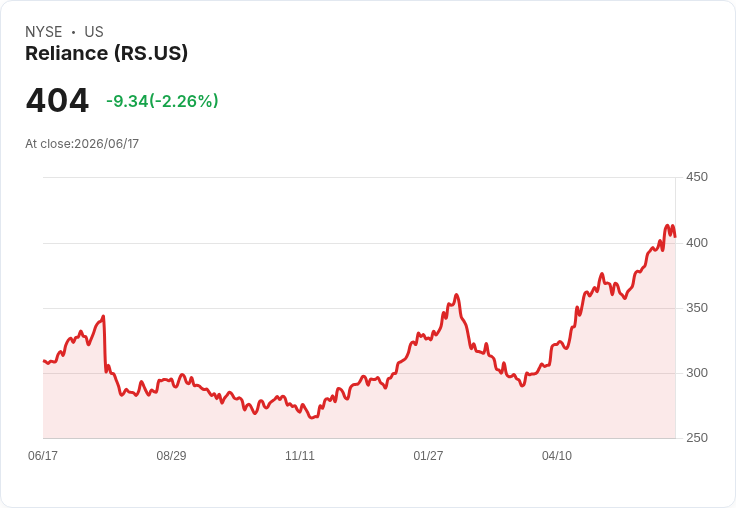
Task: Click the 250 price axis label
Action: 697,438
